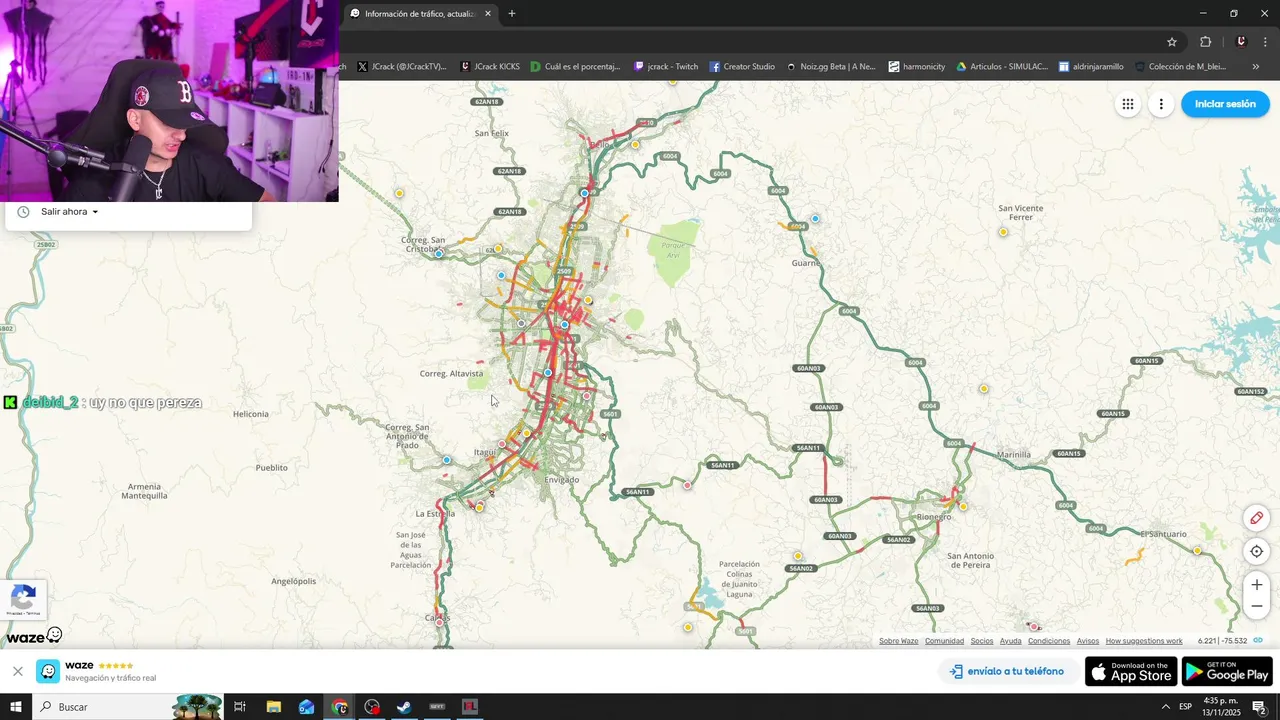The width and height of the screenshot is (1280, 720).
Task: Open the jcrack - Twitch bookmark
Action: (x=666, y=67)
